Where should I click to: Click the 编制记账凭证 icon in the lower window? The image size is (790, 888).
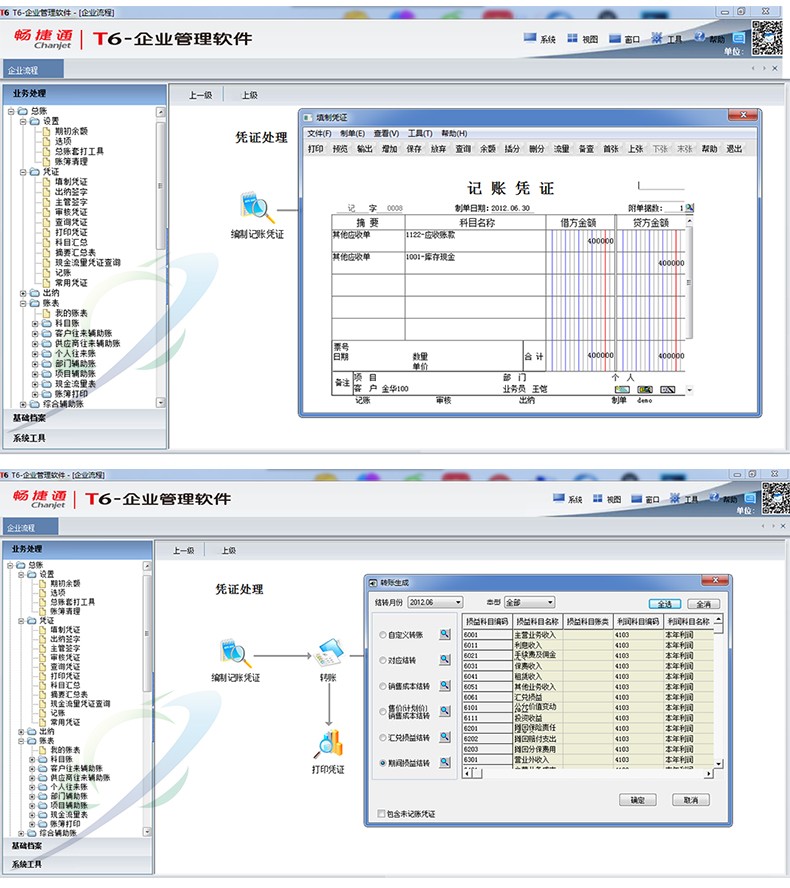coord(236,653)
